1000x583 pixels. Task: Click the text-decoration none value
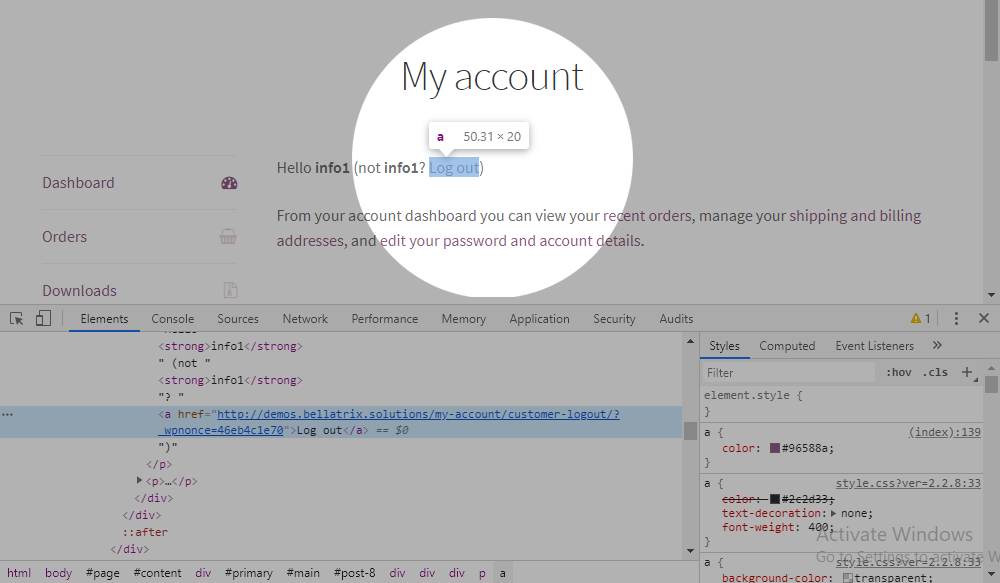[x=855, y=513]
